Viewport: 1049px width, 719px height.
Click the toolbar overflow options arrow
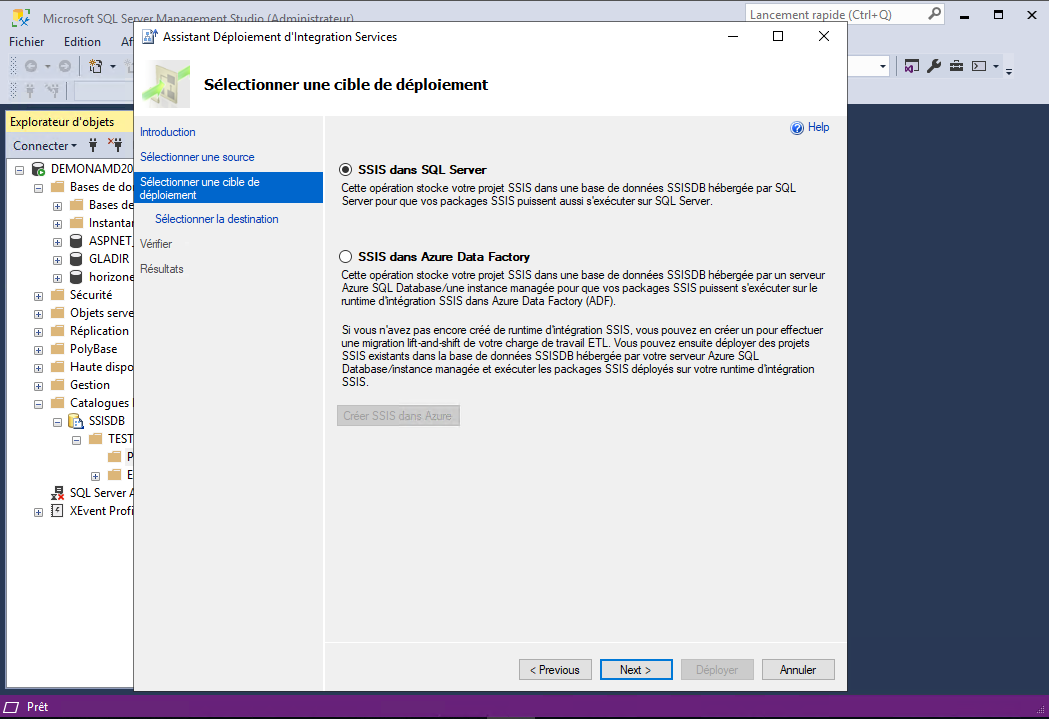pyautogui.click(x=1009, y=70)
